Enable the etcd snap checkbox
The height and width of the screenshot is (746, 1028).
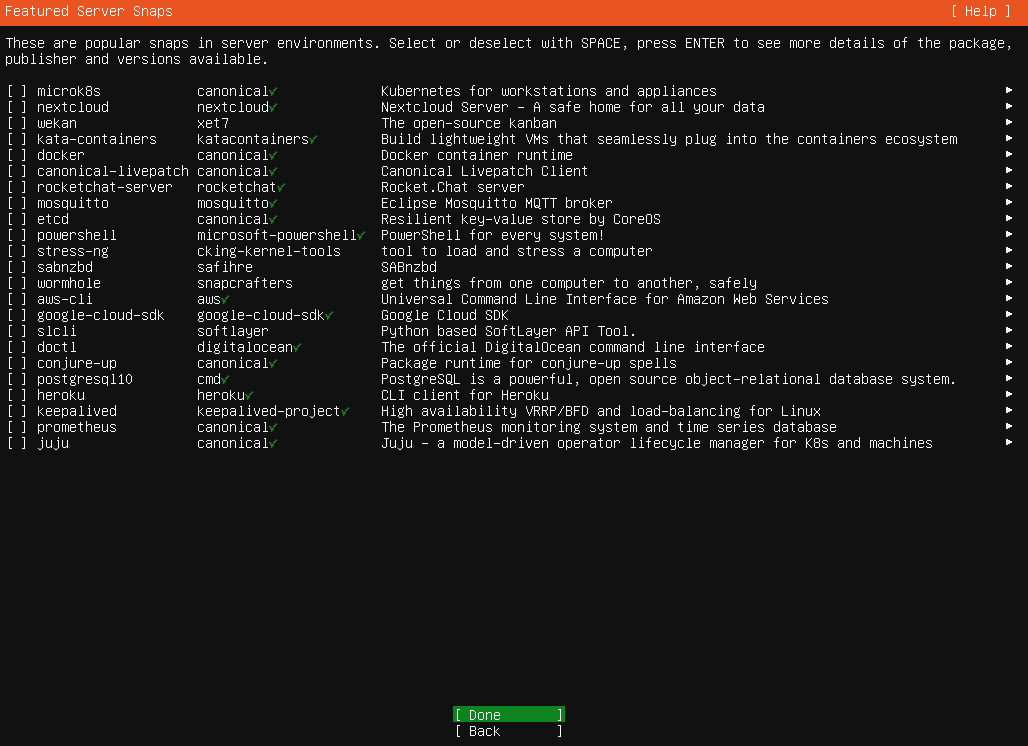17,219
